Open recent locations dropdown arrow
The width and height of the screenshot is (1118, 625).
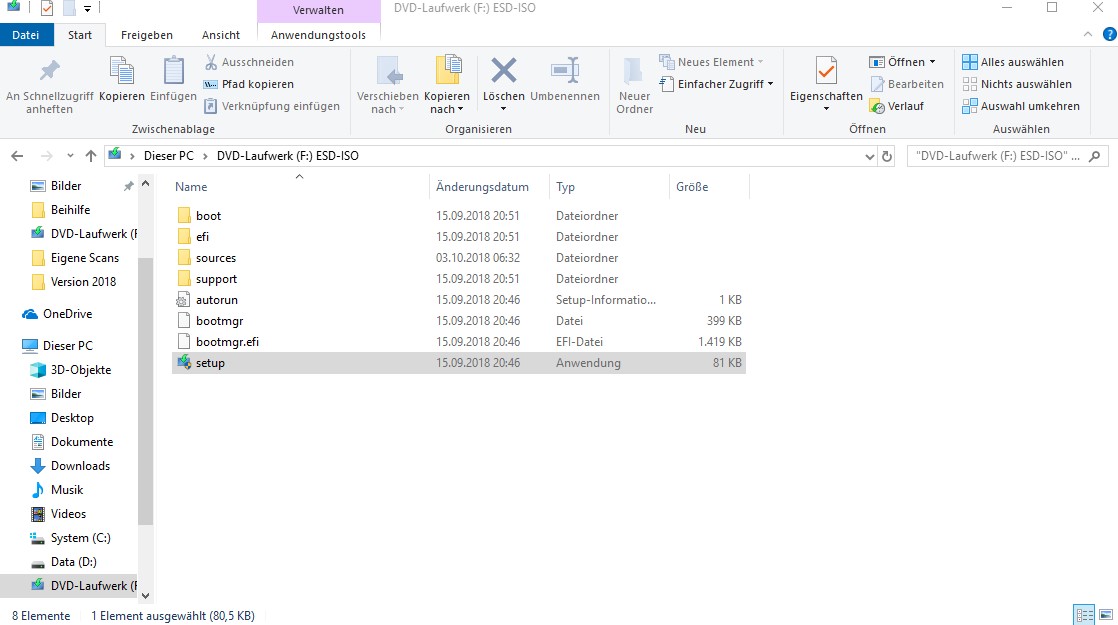click(70, 156)
